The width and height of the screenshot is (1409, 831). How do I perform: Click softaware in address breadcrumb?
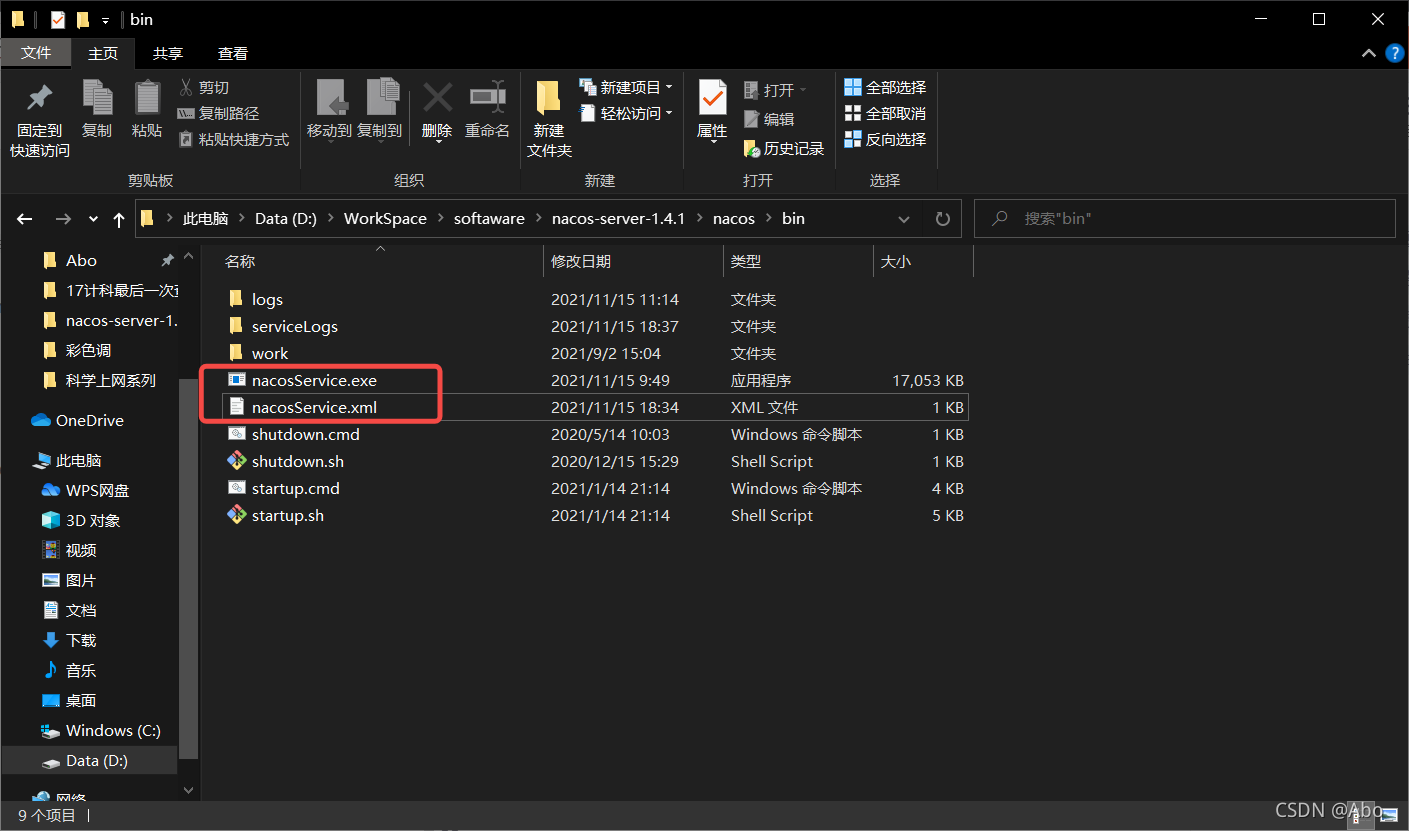[489, 219]
